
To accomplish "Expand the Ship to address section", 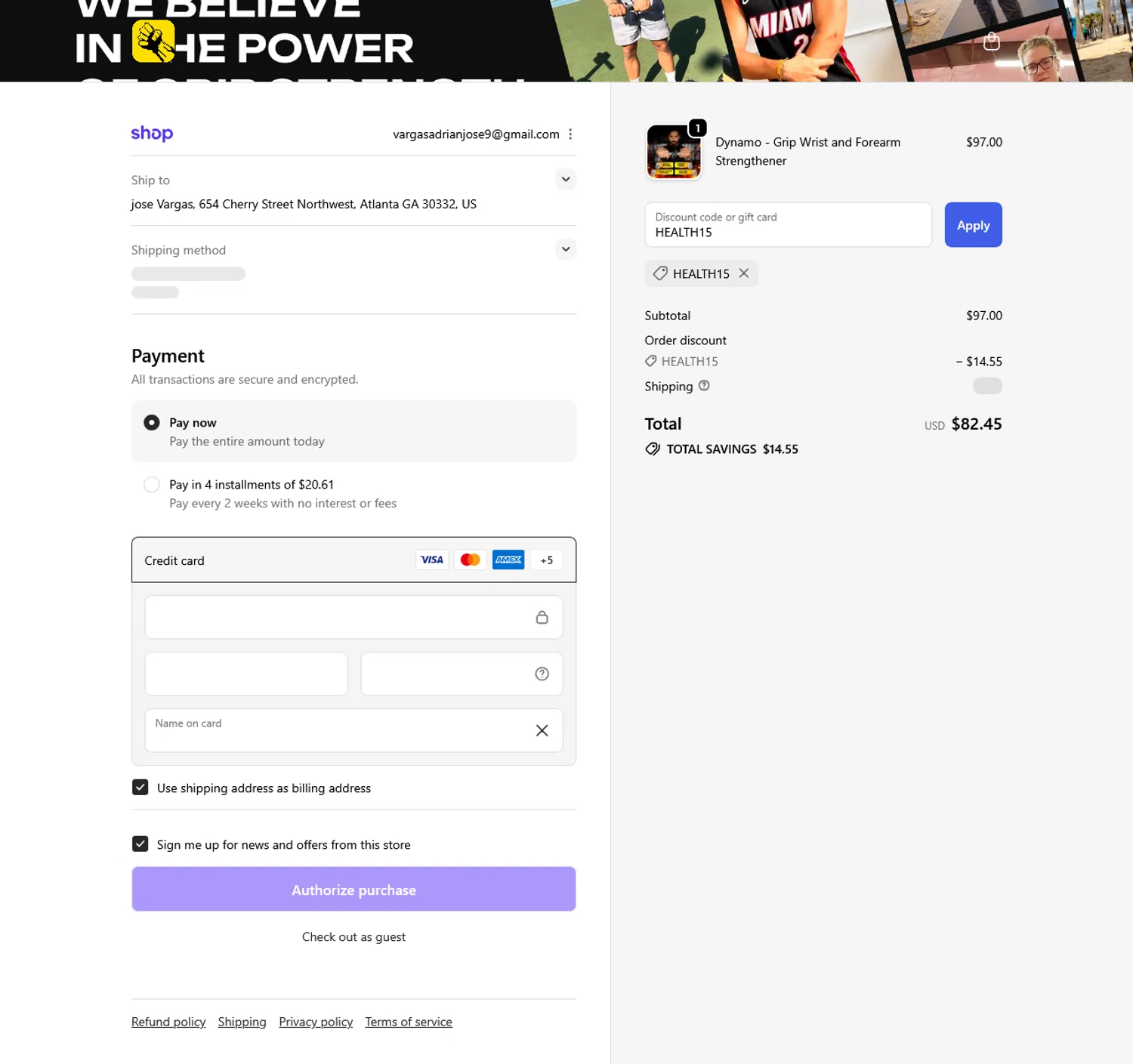I will click(x=566, y=179).
